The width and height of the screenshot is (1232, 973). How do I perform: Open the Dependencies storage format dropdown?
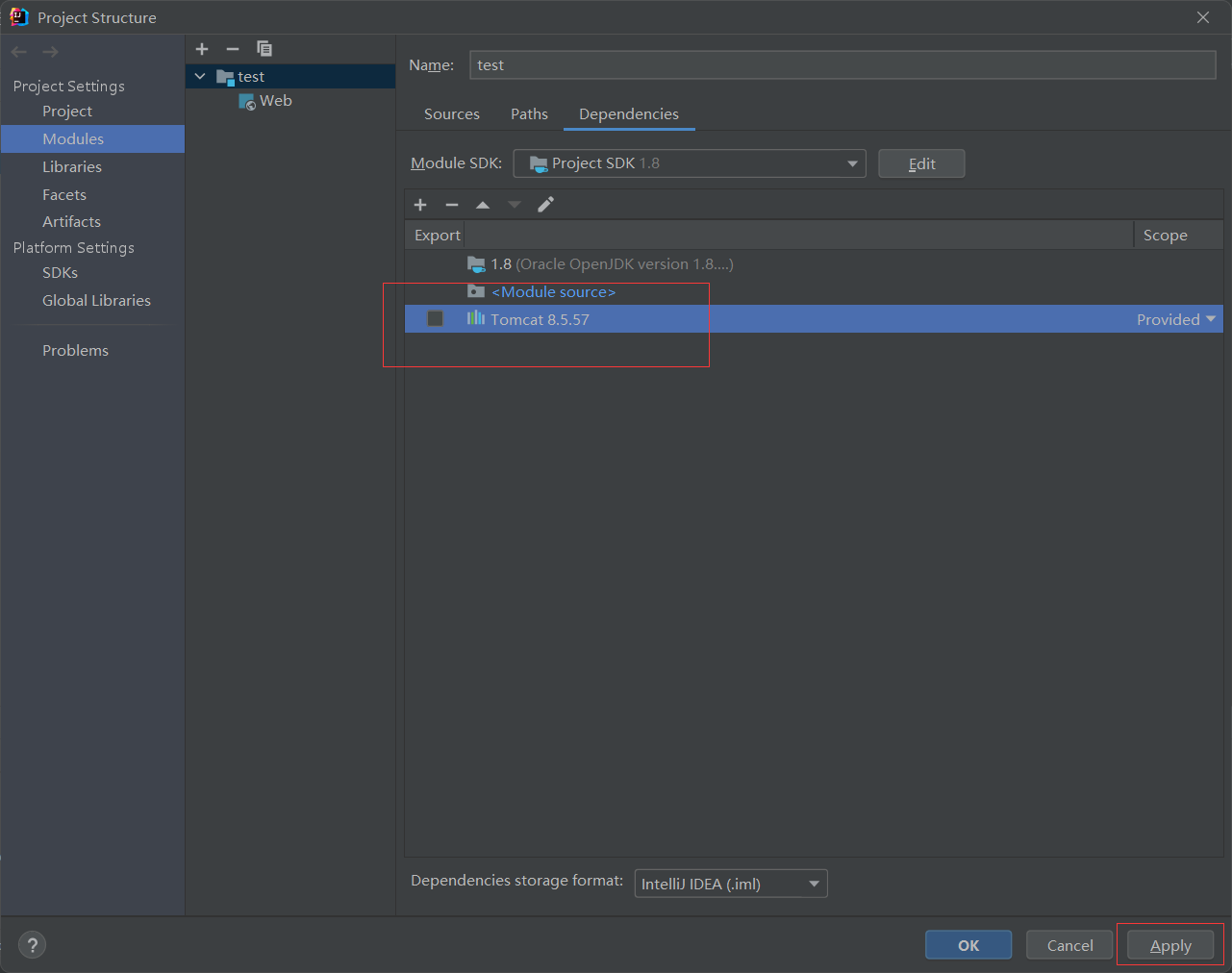(x=731, y=884)
